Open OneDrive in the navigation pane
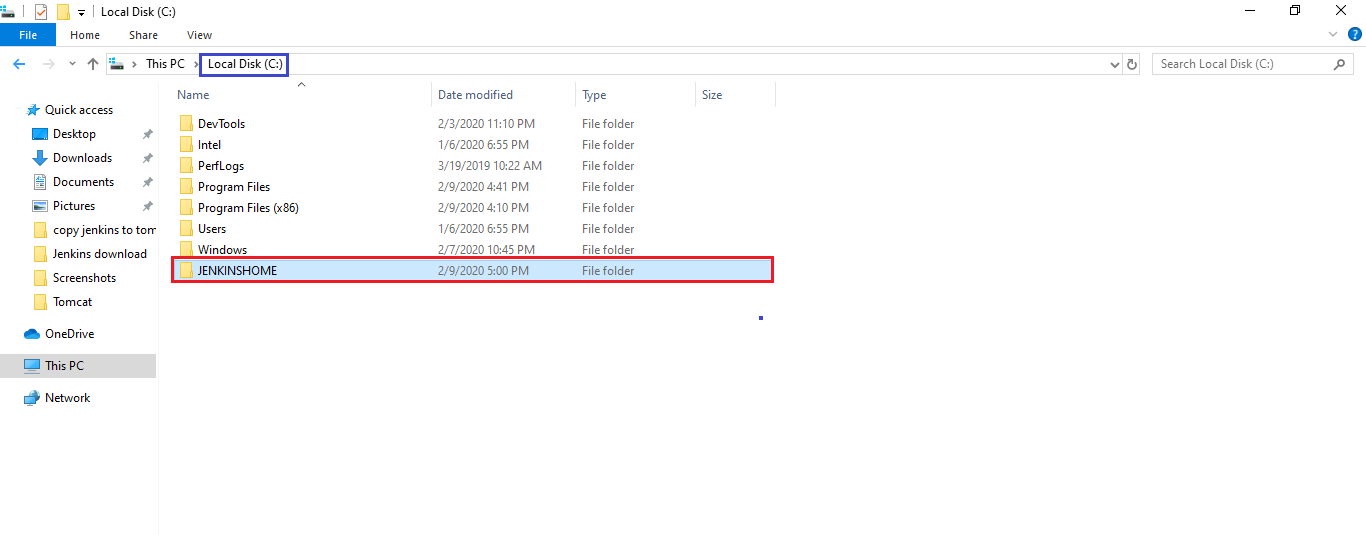The height and width of the screenshot is (535, 1366). (x=69, y=334)
